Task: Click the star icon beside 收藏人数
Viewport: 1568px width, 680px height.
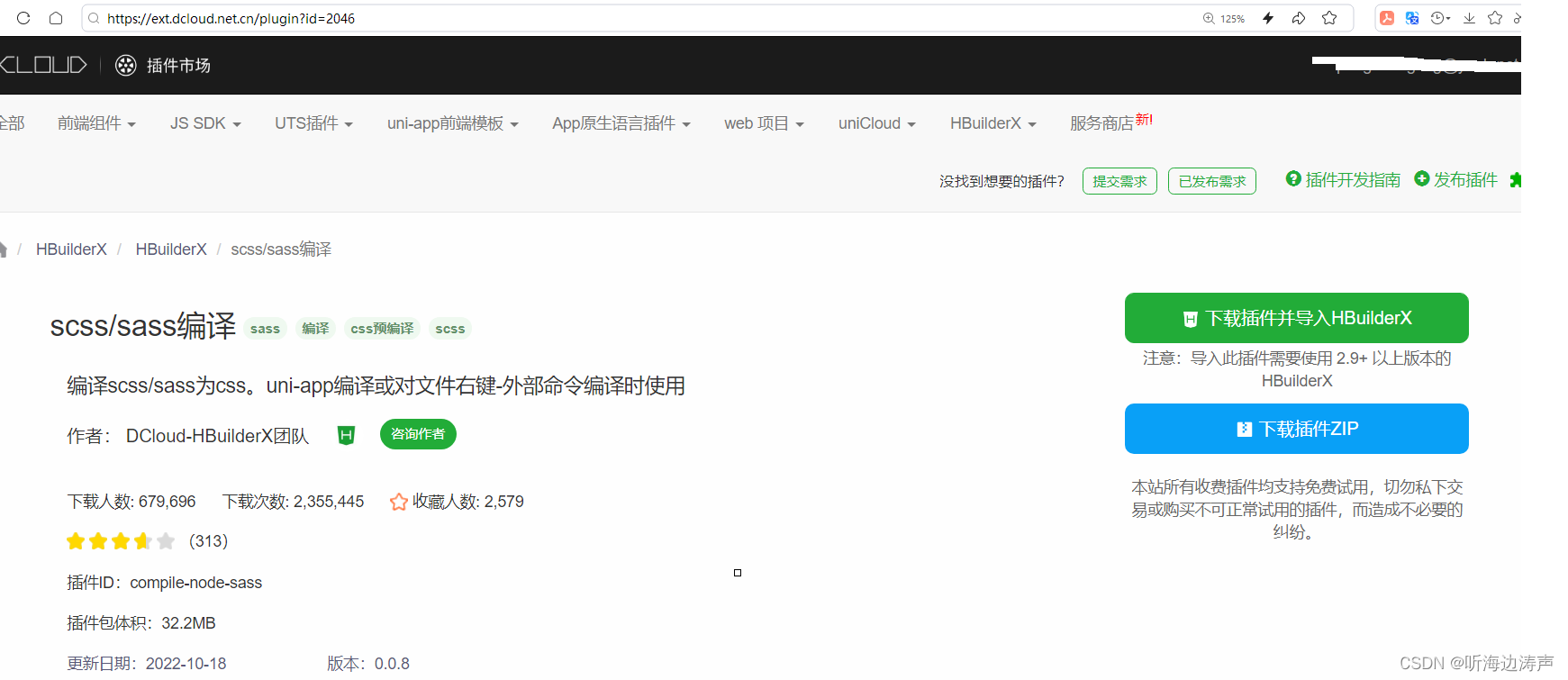Action: click(x=399, y=502)
